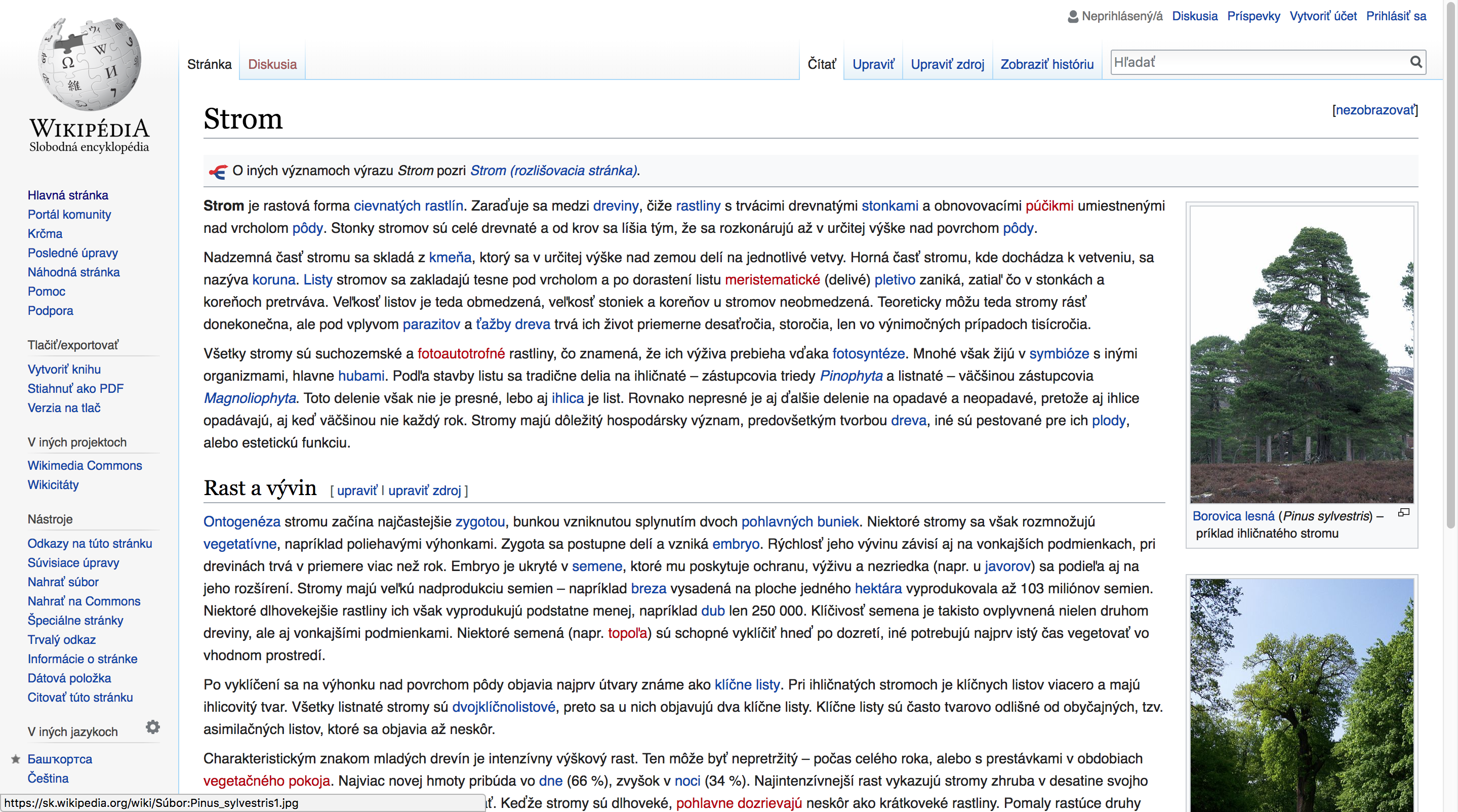Select the Upraviť zdroj tab
The height and width of the screenshot is (812, 1458).
pos(947,64)
